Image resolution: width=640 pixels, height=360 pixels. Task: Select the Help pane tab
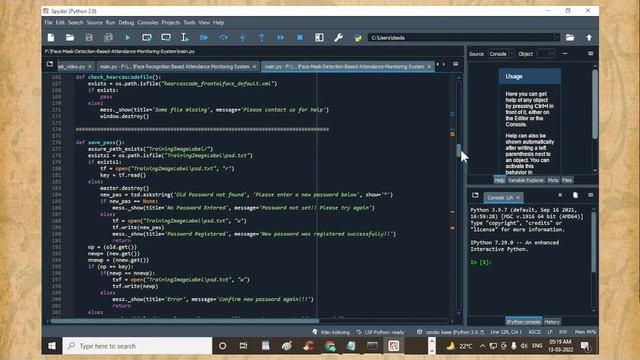499,180
